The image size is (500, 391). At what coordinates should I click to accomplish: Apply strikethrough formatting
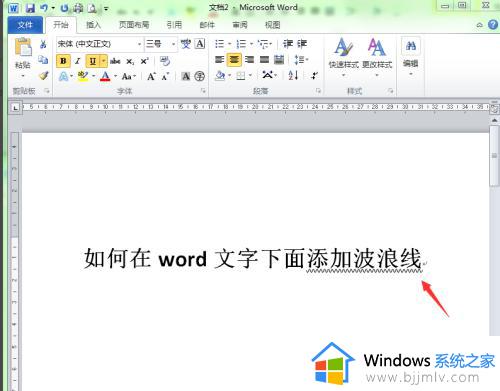pyautogui.click(x=115, y=61)
